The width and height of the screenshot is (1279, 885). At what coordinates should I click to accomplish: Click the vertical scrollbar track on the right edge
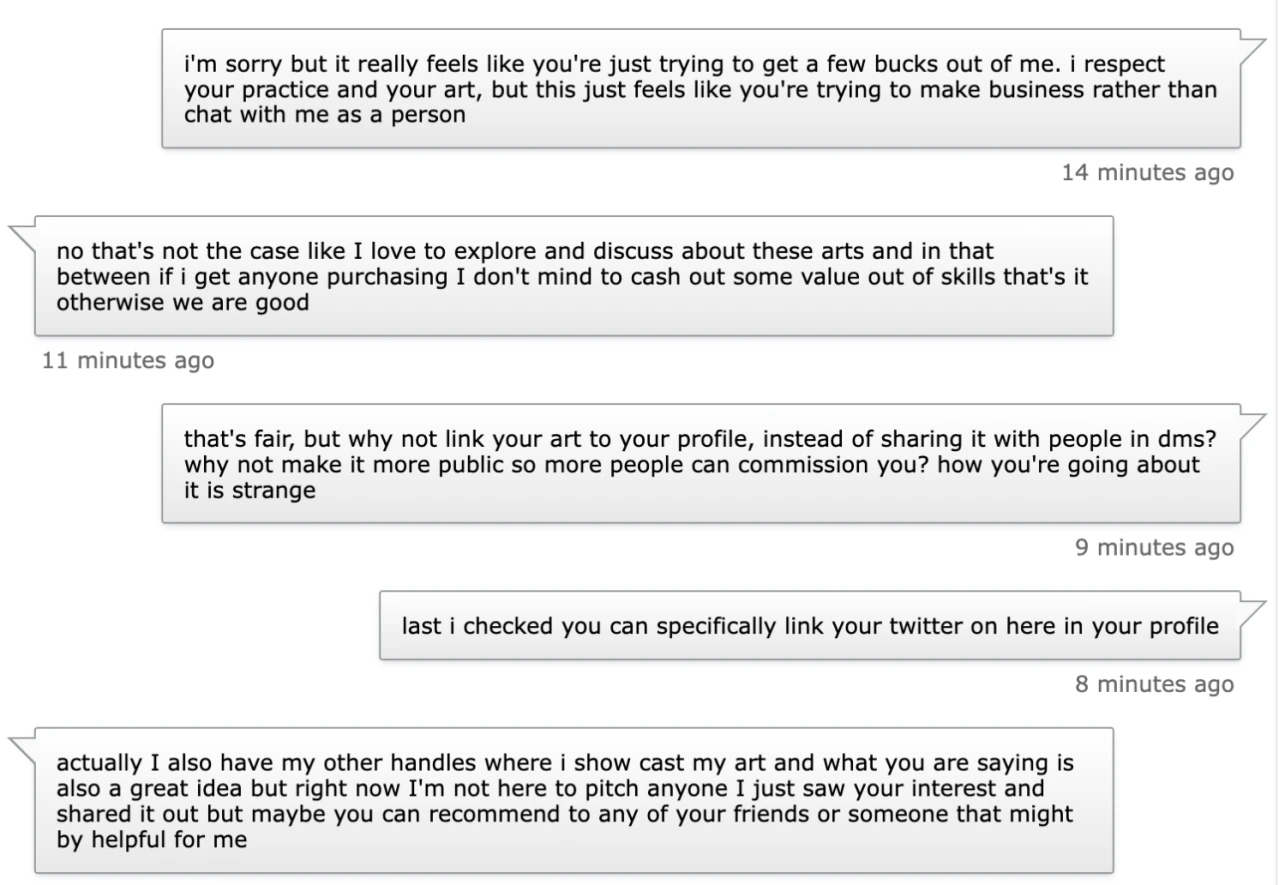coord(1273,442)
